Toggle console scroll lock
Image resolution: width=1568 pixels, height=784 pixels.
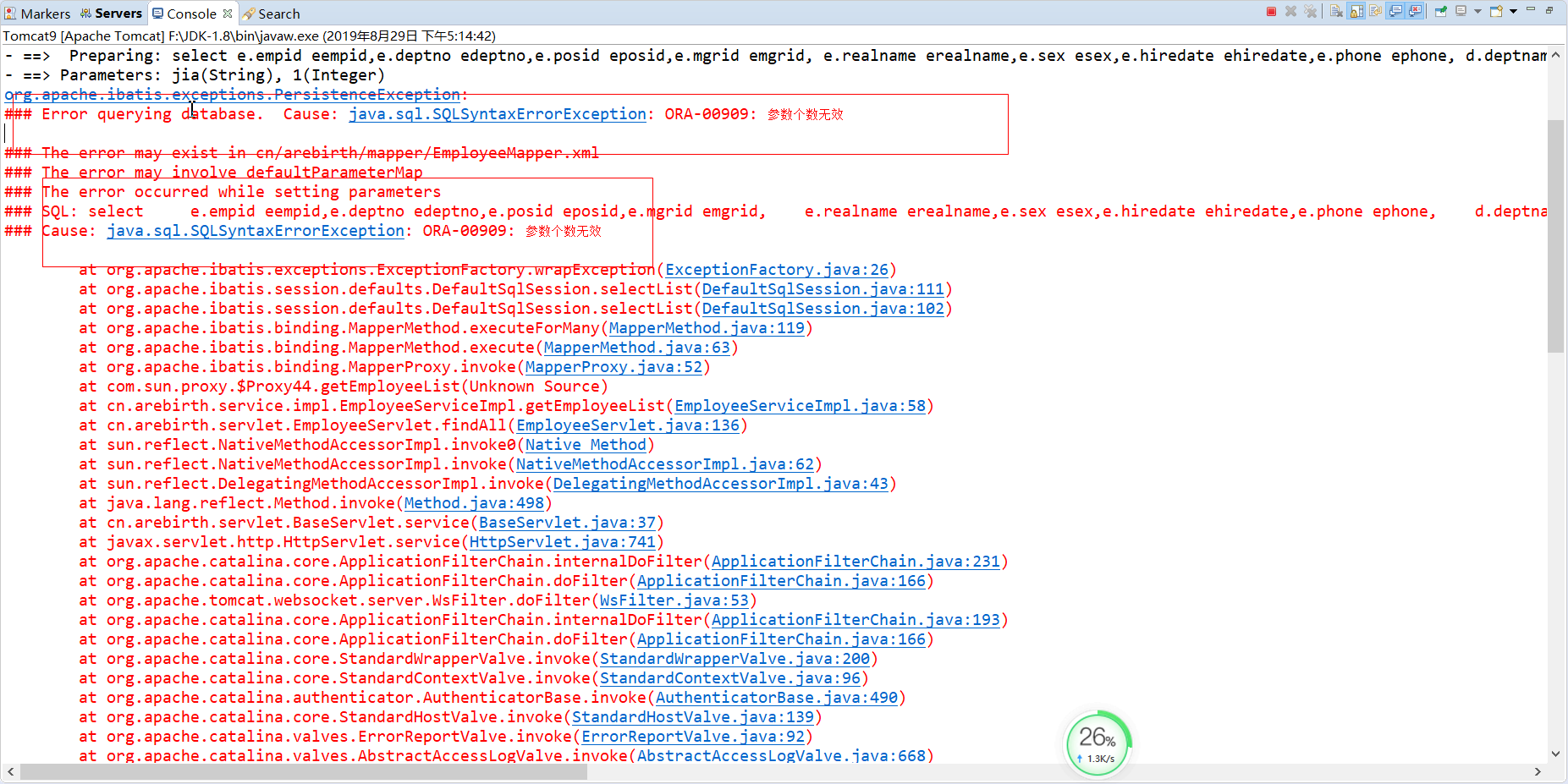1356,11
